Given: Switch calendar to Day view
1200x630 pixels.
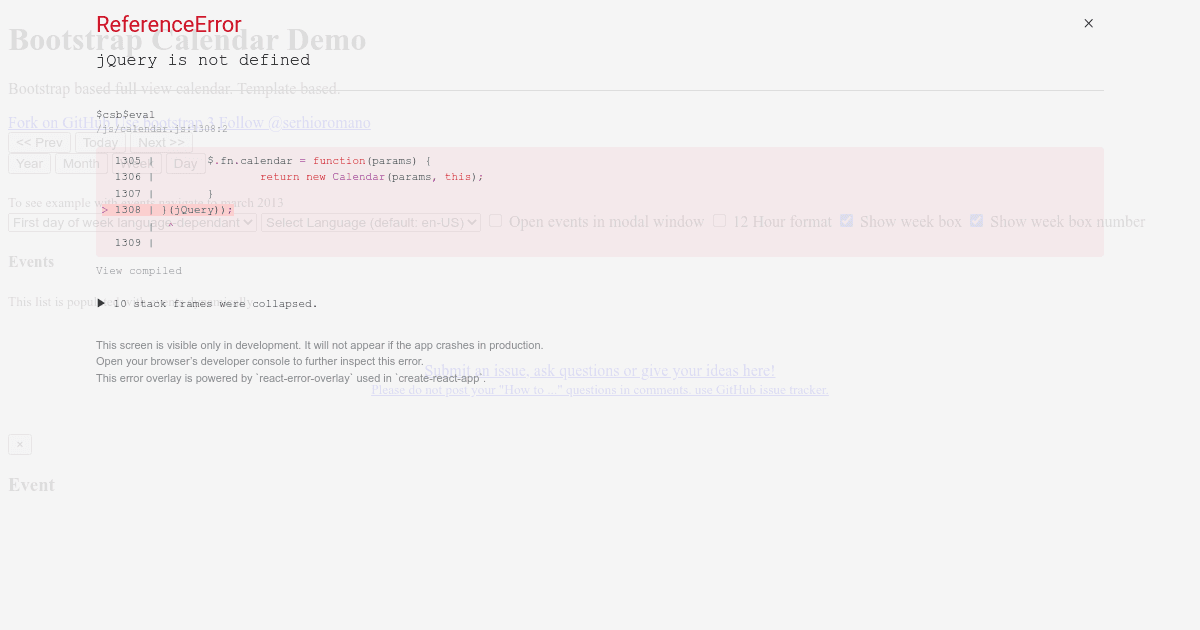Looking at the screenshot, I should [185, 163].
